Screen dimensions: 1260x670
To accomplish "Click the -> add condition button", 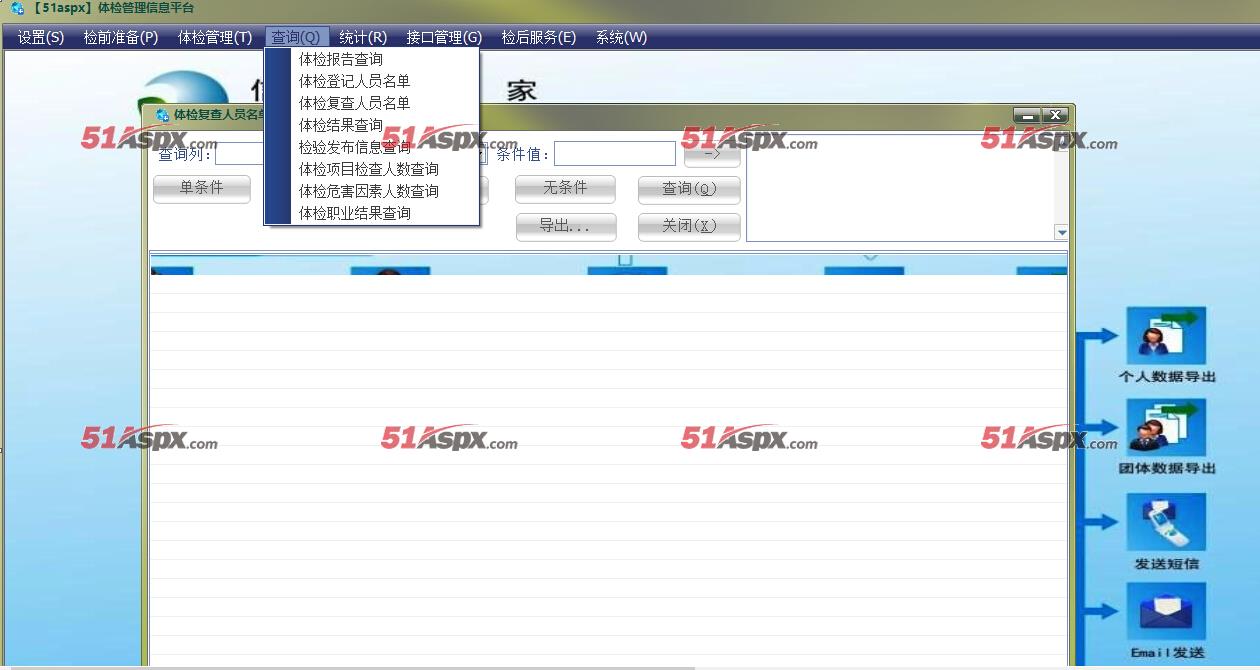I will (712, 154).
